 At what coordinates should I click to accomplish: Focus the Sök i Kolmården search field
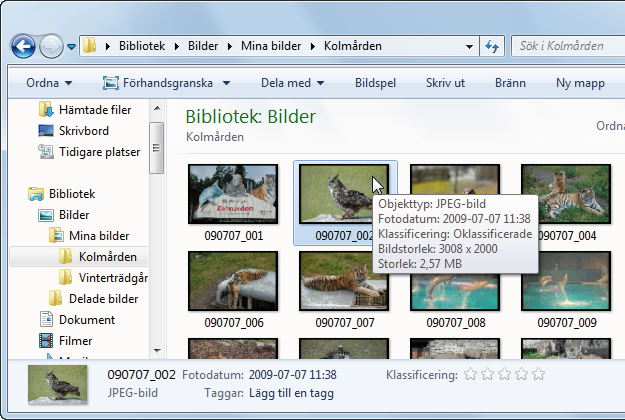click(x=568, y=46)
